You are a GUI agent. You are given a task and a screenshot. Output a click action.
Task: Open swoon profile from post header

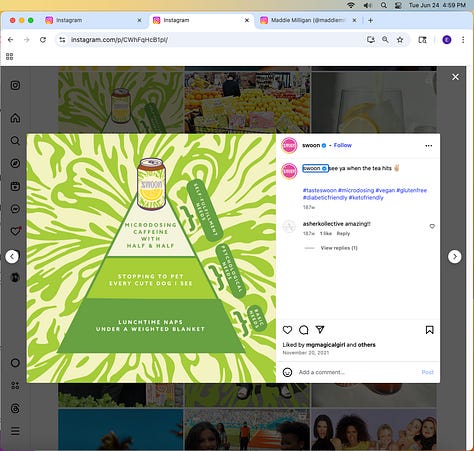311,145
